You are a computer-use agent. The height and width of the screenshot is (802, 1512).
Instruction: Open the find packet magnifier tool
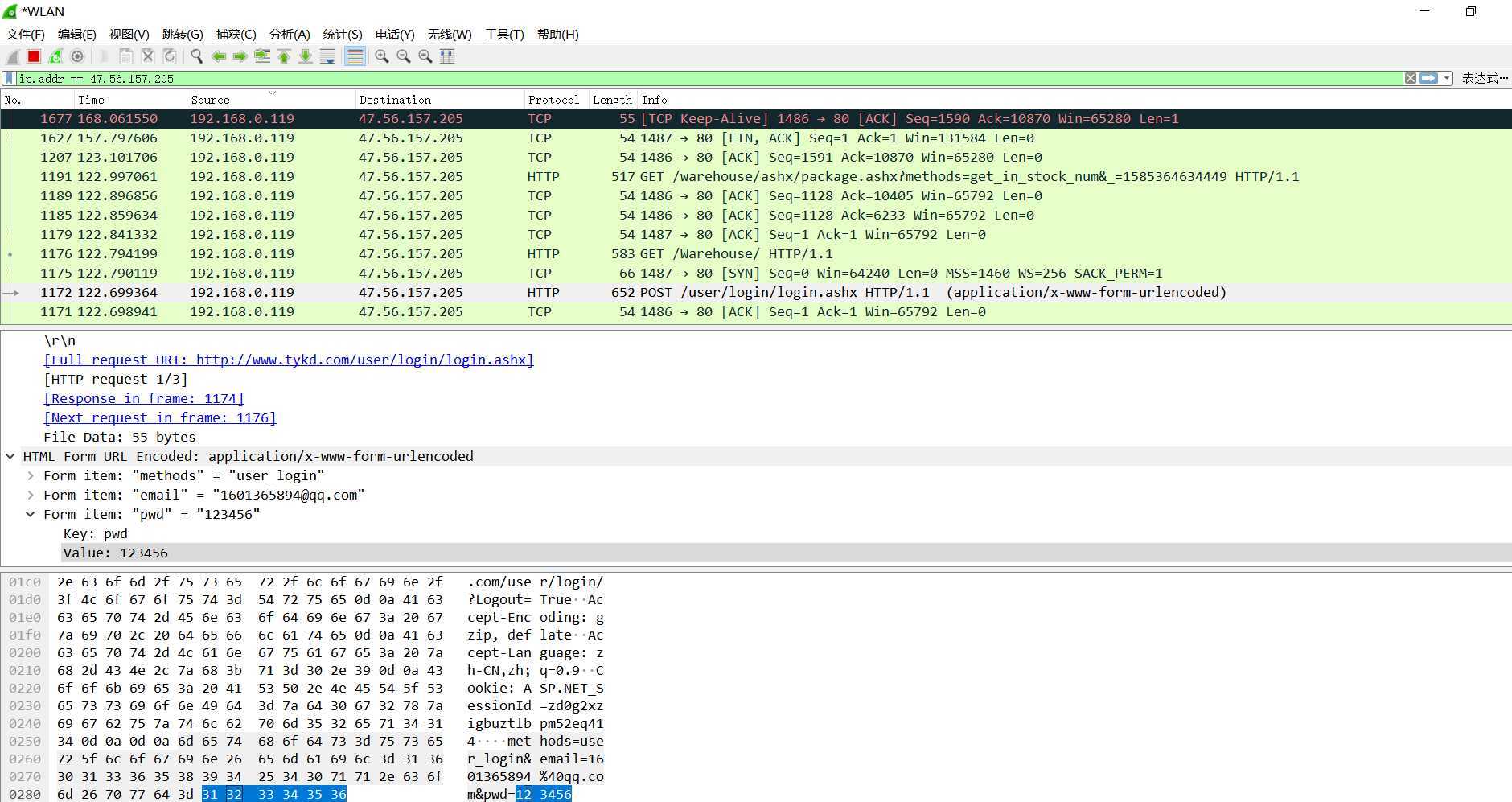point(196,56)
